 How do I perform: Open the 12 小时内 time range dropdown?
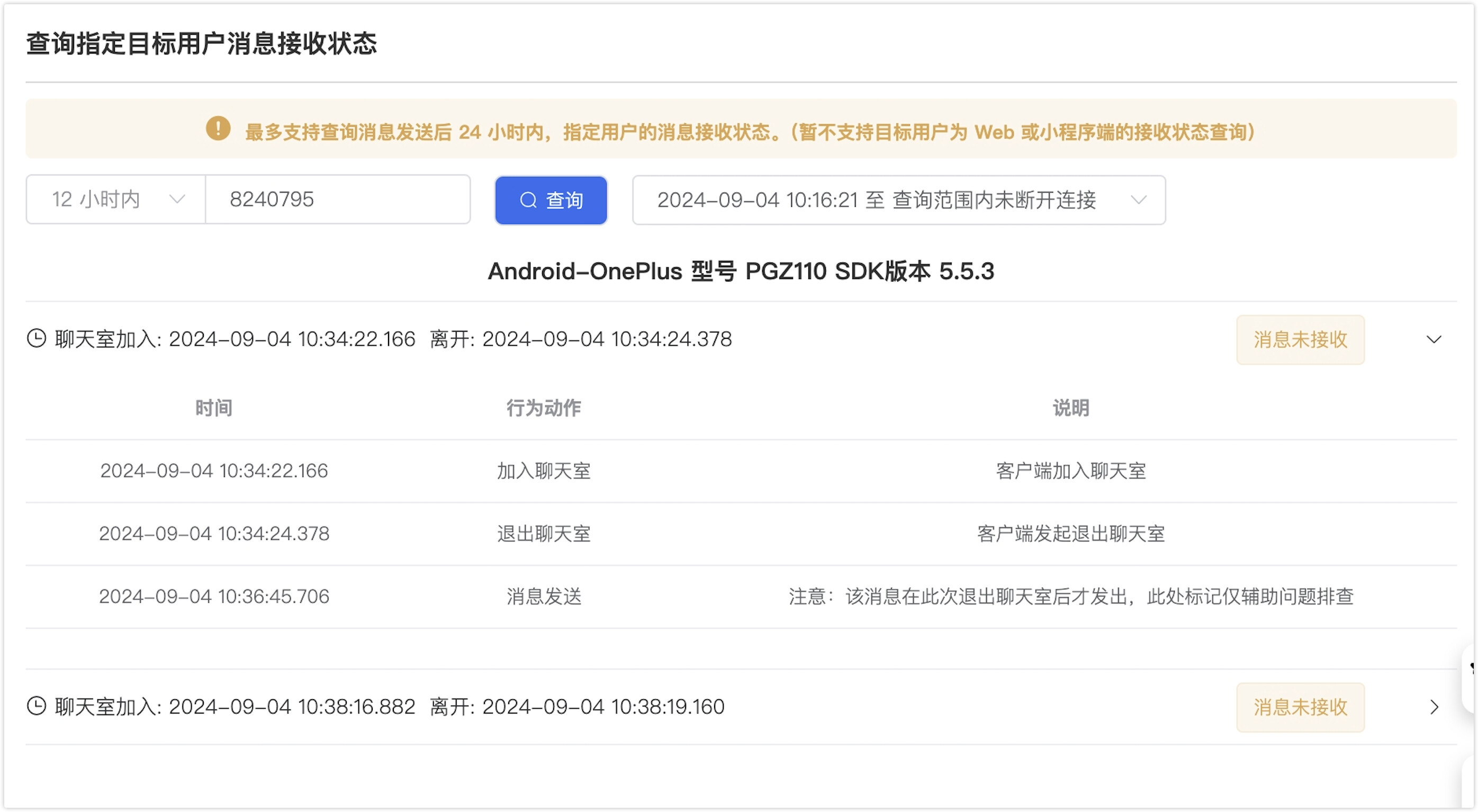click(115, 200)
